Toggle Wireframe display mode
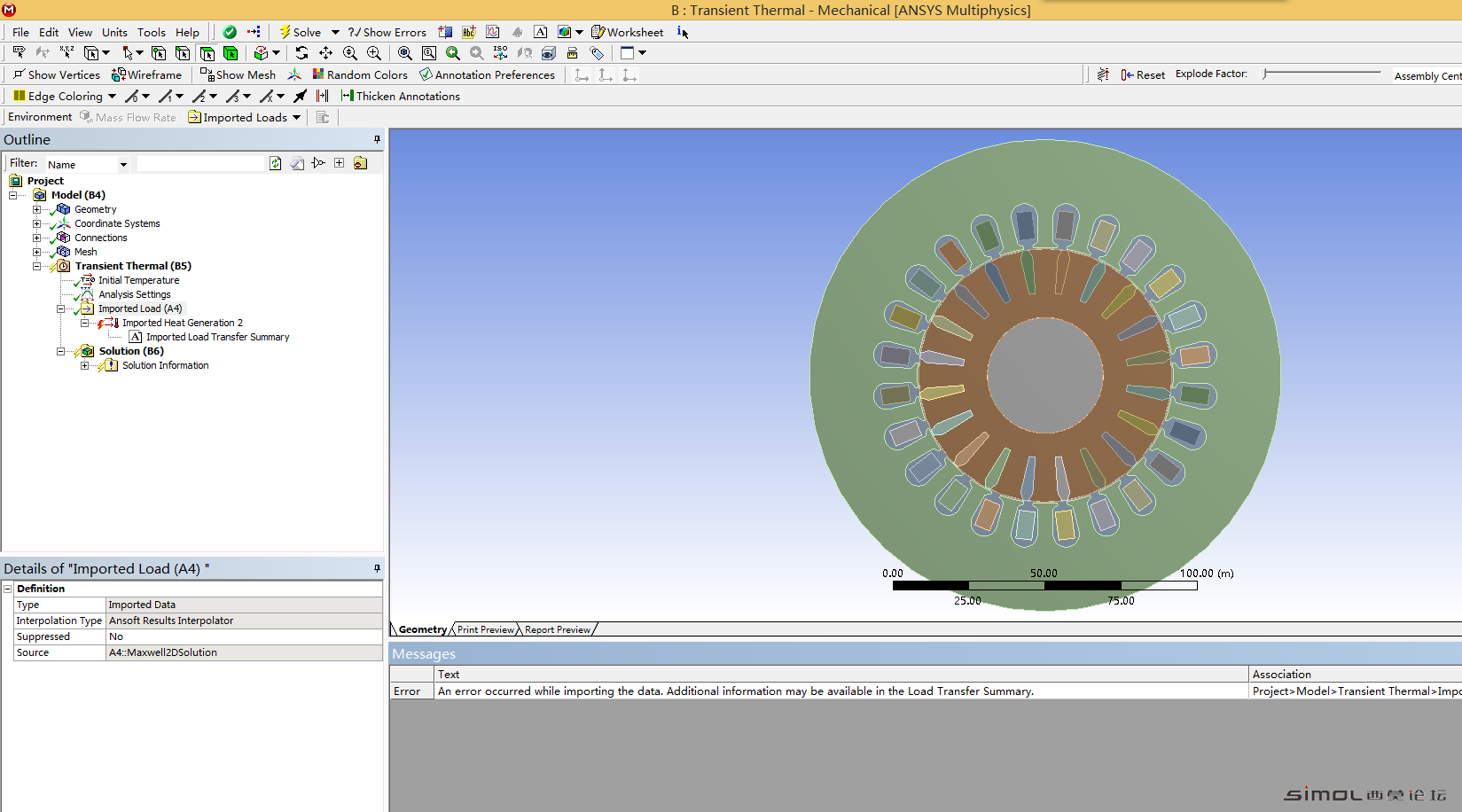 coord(146,74)
